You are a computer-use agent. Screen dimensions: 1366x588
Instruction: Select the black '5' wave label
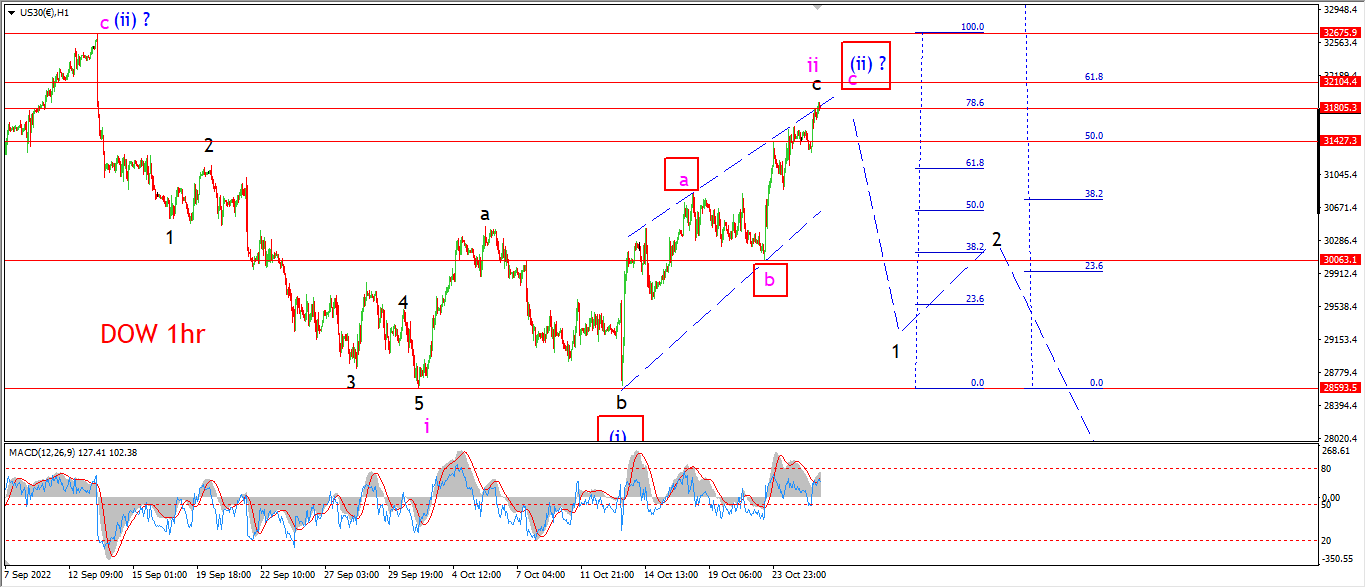coord(419,402)
